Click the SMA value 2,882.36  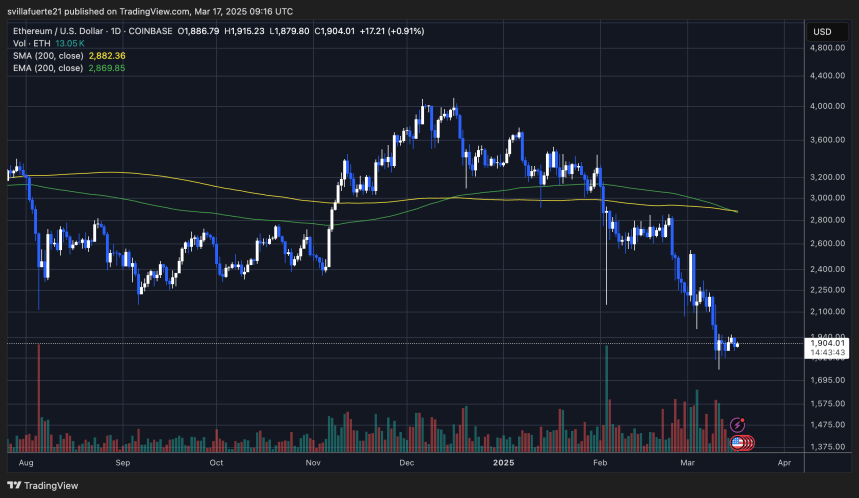[x=107, y=56]
